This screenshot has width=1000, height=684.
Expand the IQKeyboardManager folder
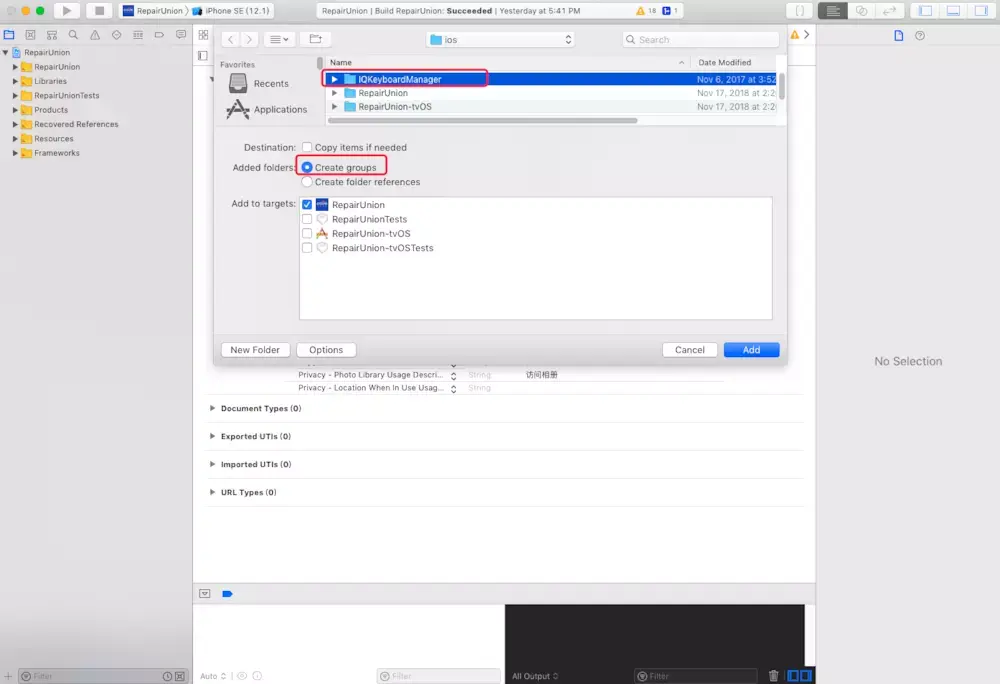(x=334, y=79)
